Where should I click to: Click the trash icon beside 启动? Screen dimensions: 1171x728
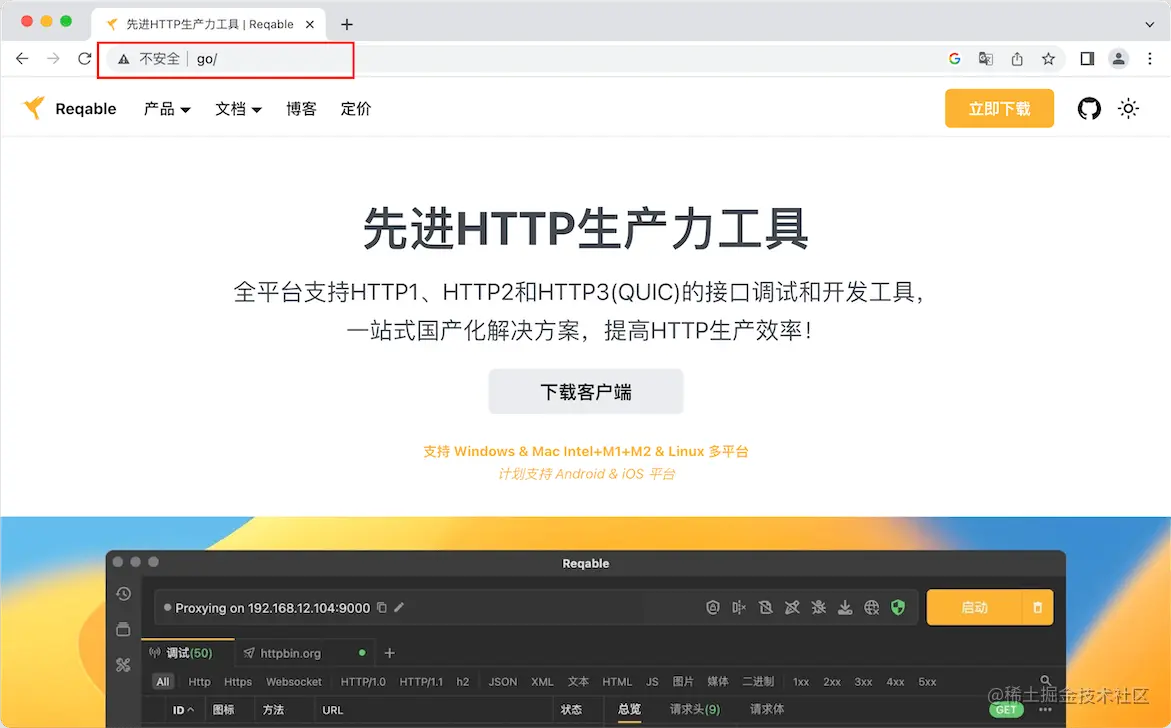[1037, 607]
